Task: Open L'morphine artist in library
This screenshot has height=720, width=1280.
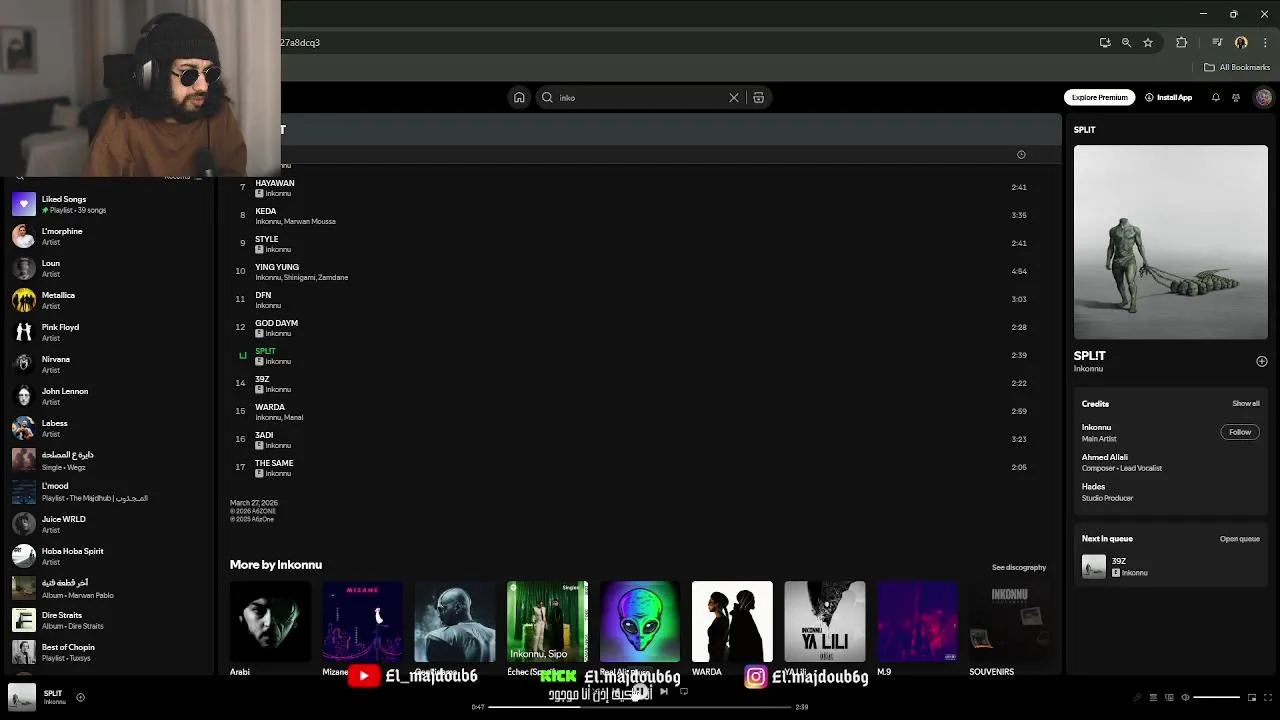Action: tap(110, 236)
